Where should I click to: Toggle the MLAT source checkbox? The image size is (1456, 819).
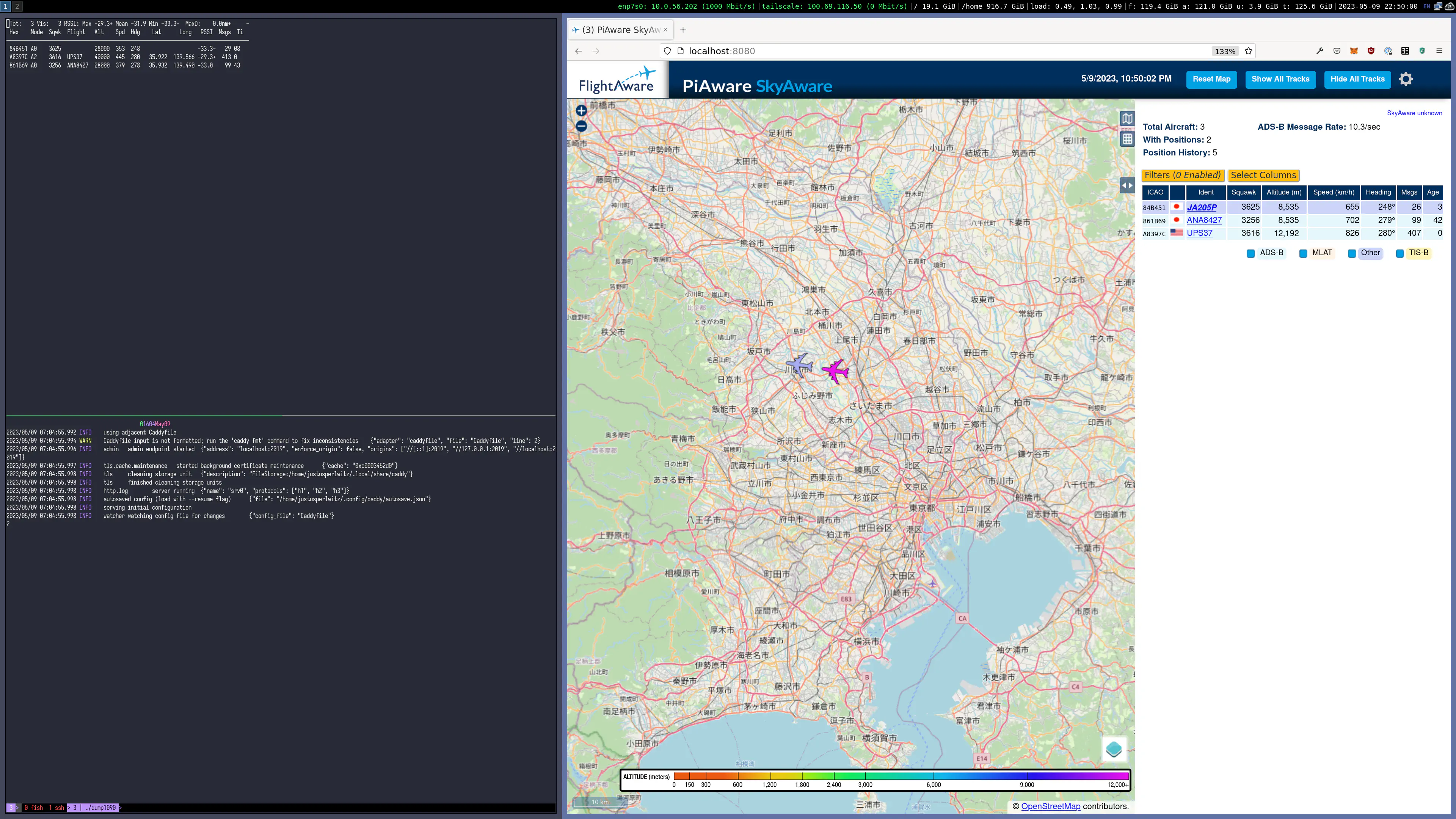pyautogui.click(x=1304, y=253)
